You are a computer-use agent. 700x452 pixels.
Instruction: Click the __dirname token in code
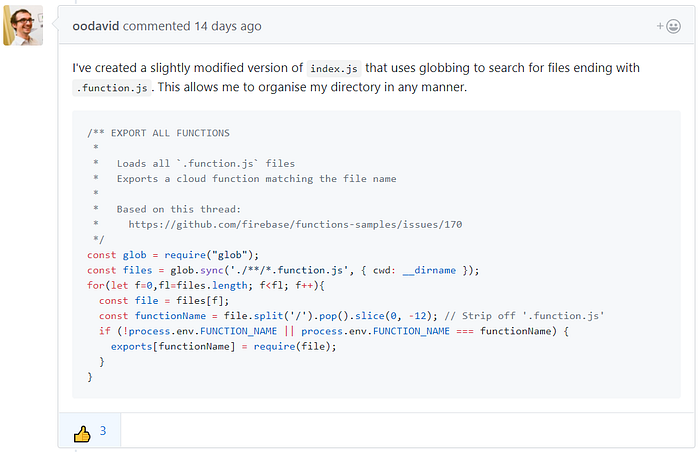pos(429,270)
